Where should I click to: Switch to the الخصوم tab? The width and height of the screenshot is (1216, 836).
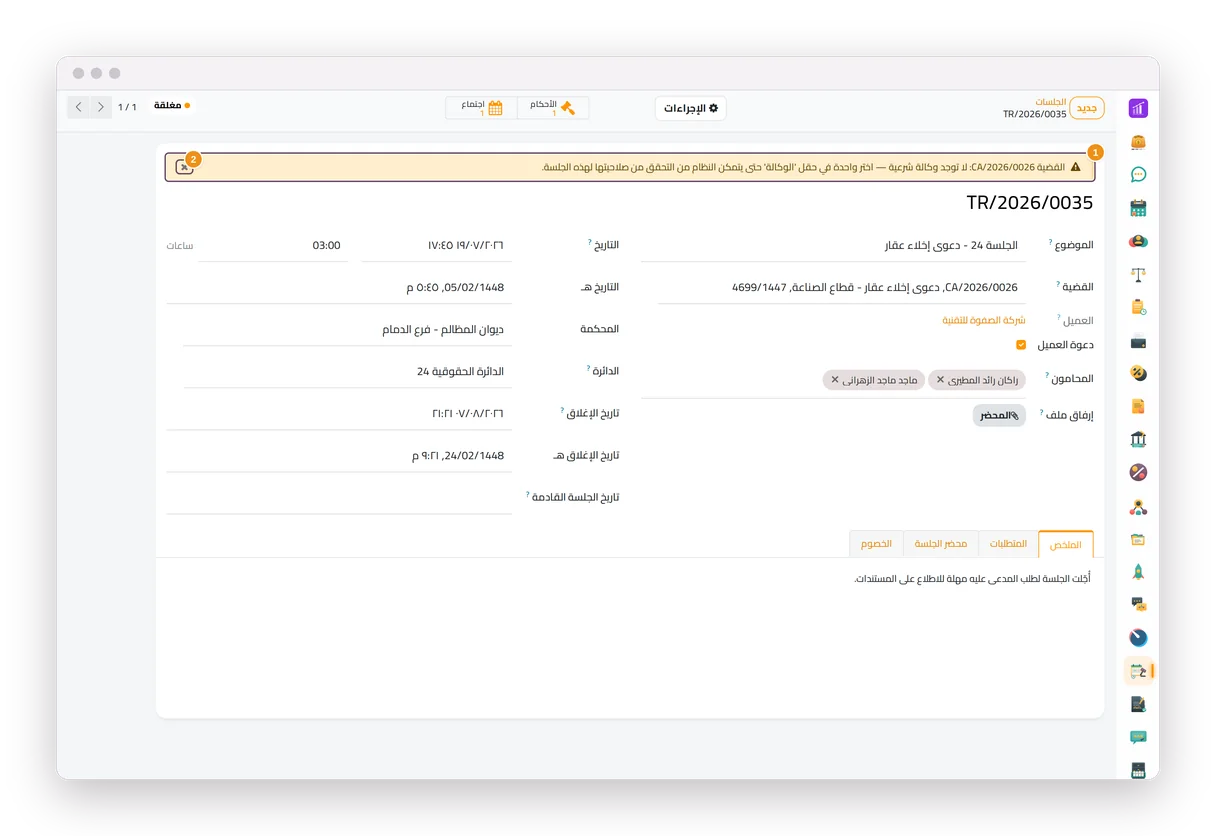tap(876, 544)
